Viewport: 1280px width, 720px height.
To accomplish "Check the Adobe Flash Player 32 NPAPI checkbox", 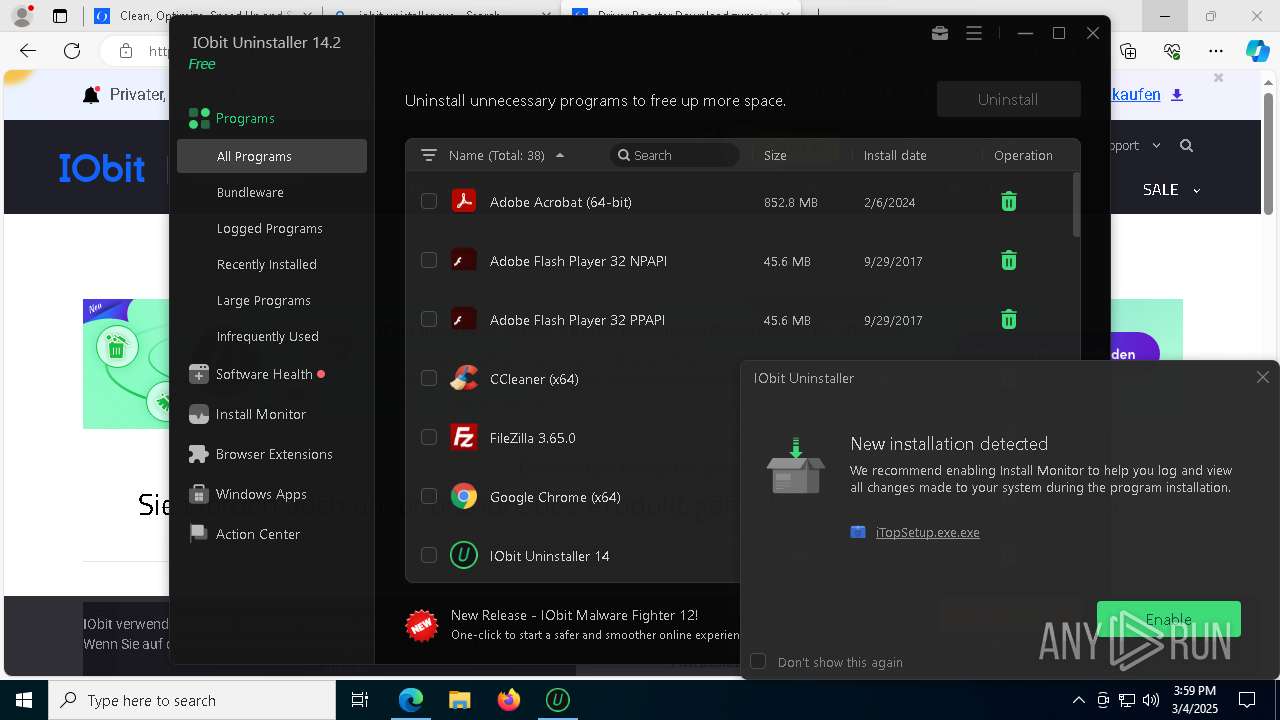I will [429, 260].
